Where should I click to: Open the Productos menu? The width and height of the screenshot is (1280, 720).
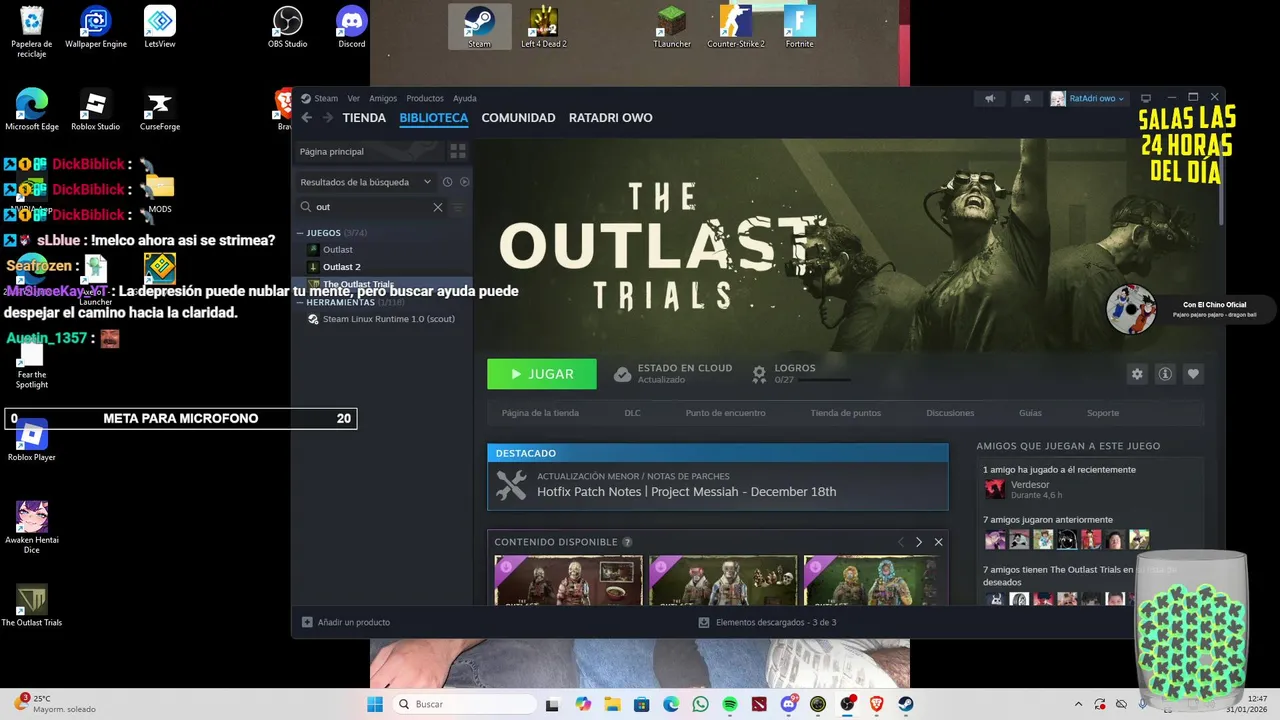[x=425, y=98]
